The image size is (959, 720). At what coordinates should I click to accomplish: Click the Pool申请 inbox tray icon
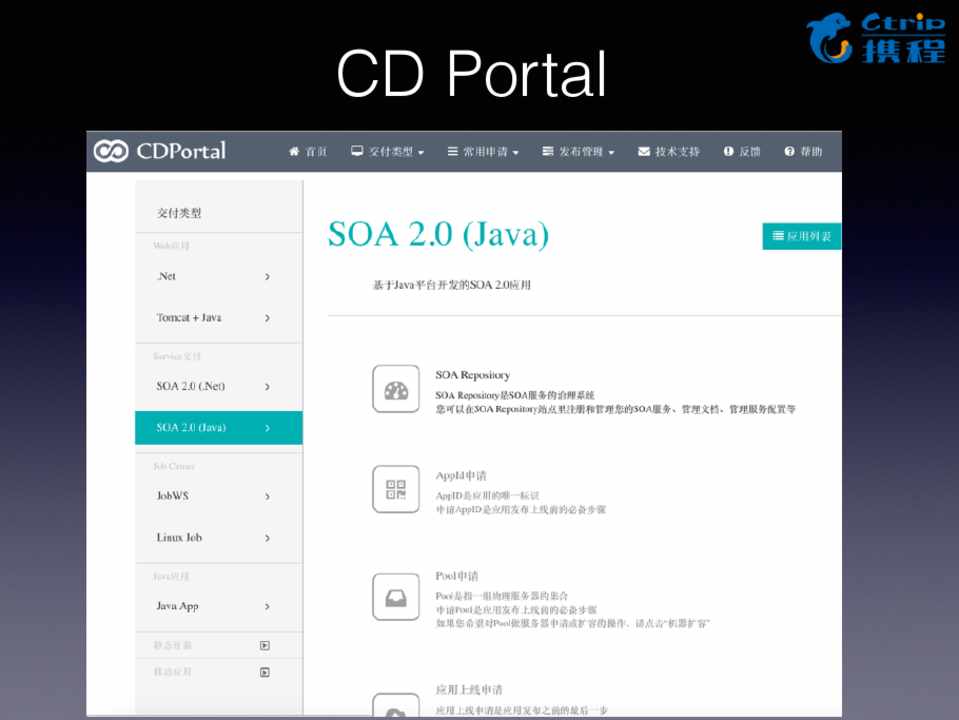coord(396,597)
